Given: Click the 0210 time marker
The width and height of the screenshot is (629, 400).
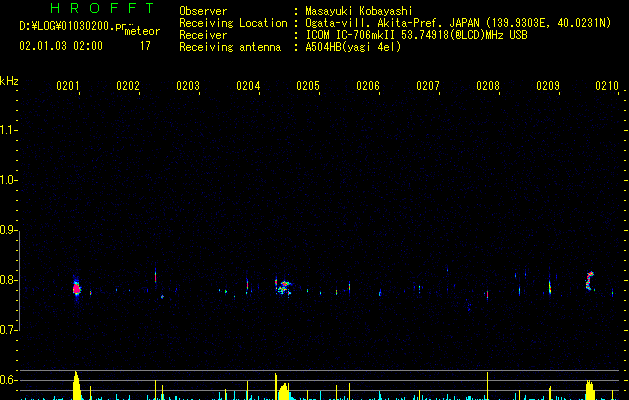Looking at the screenshot, I should coord(607,86).
